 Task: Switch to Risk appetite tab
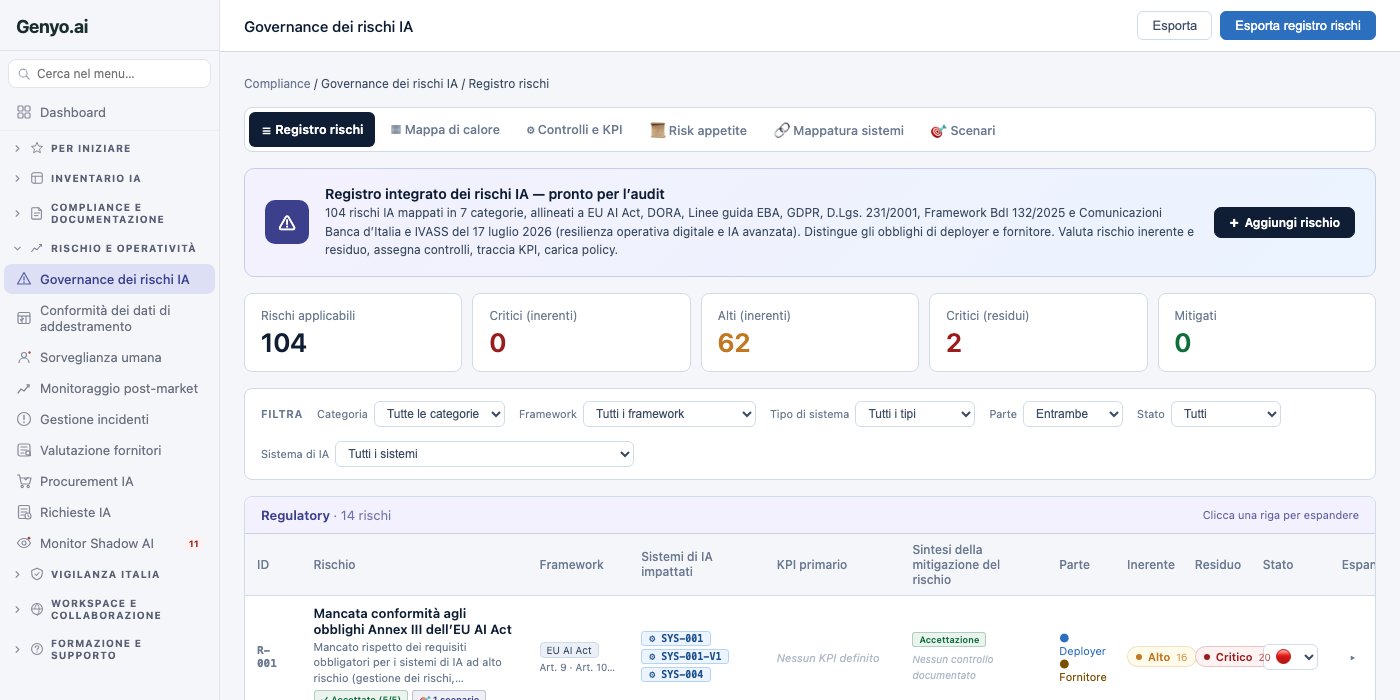(698, 130)
